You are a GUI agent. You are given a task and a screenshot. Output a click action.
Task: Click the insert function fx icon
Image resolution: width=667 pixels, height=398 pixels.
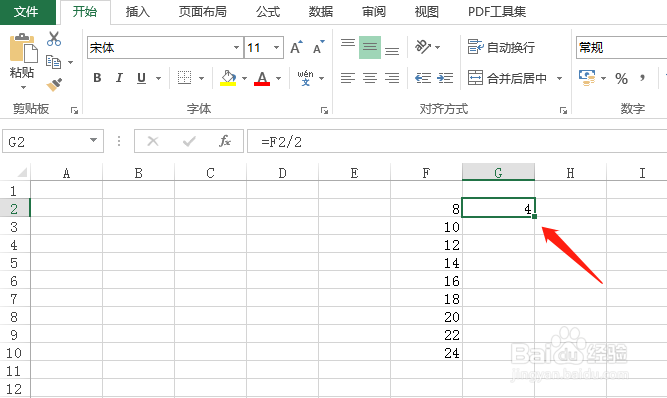(225, 141)
